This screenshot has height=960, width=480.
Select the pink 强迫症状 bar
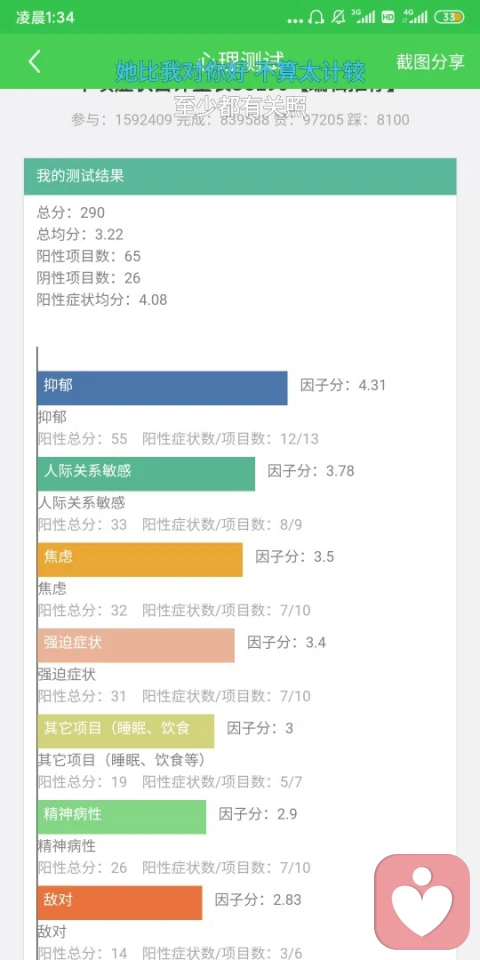(136, 645)
